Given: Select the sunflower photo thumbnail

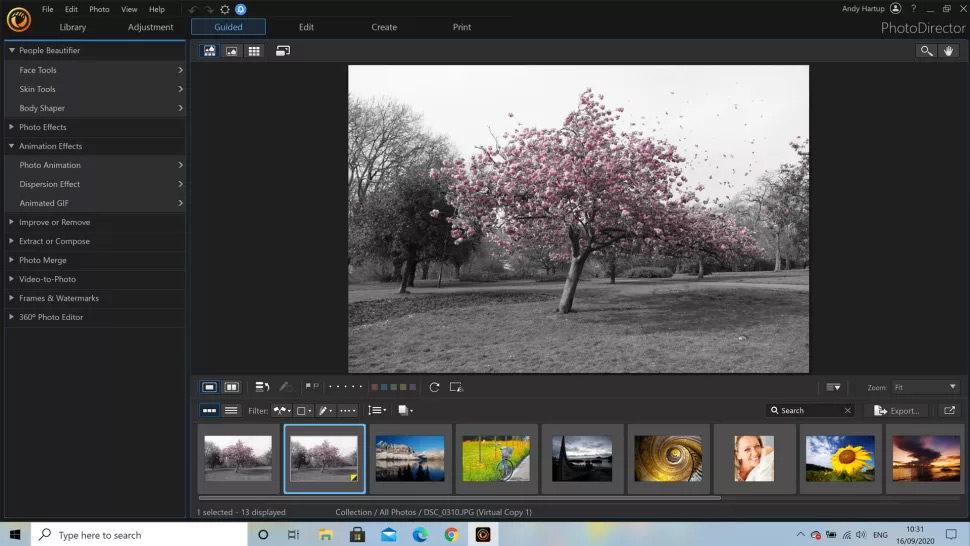Looking at the screenshot, I should click(x=840, y=459).
